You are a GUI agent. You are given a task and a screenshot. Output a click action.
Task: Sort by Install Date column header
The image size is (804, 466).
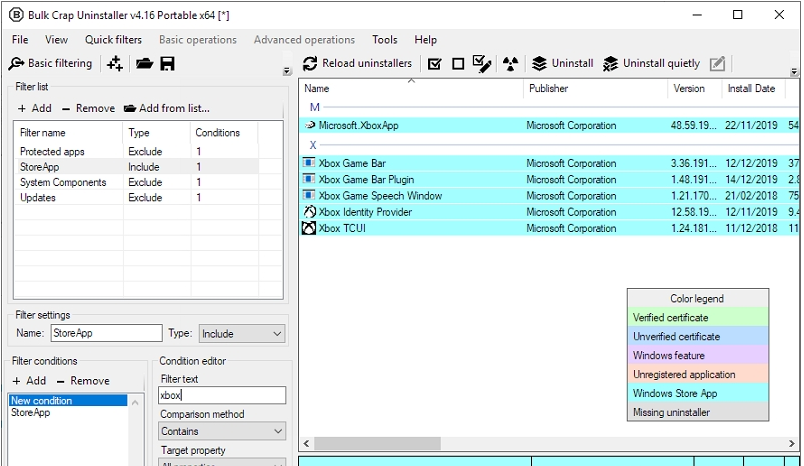753,88
